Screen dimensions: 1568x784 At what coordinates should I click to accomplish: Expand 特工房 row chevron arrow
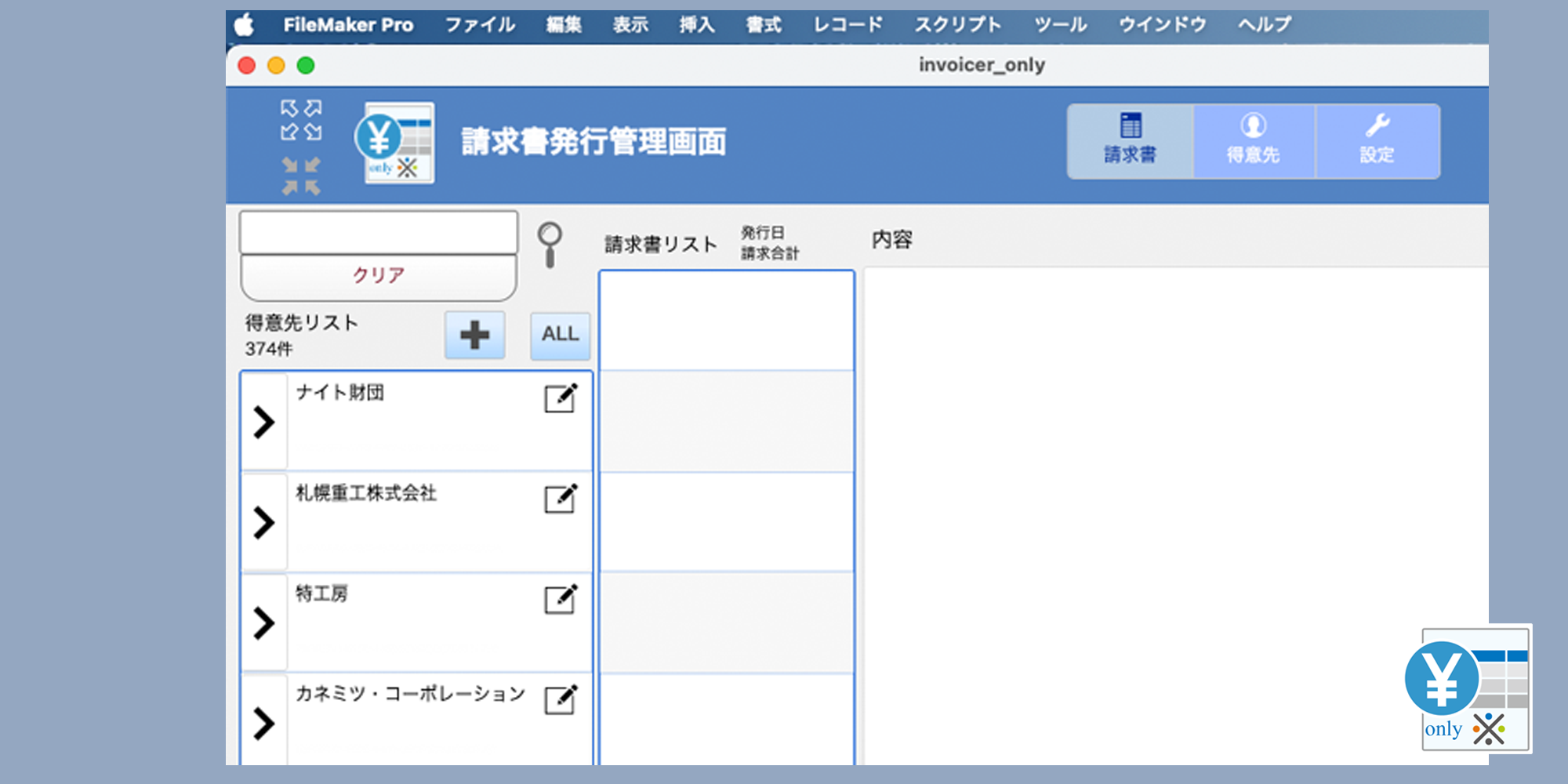click(x=264, y=623)
